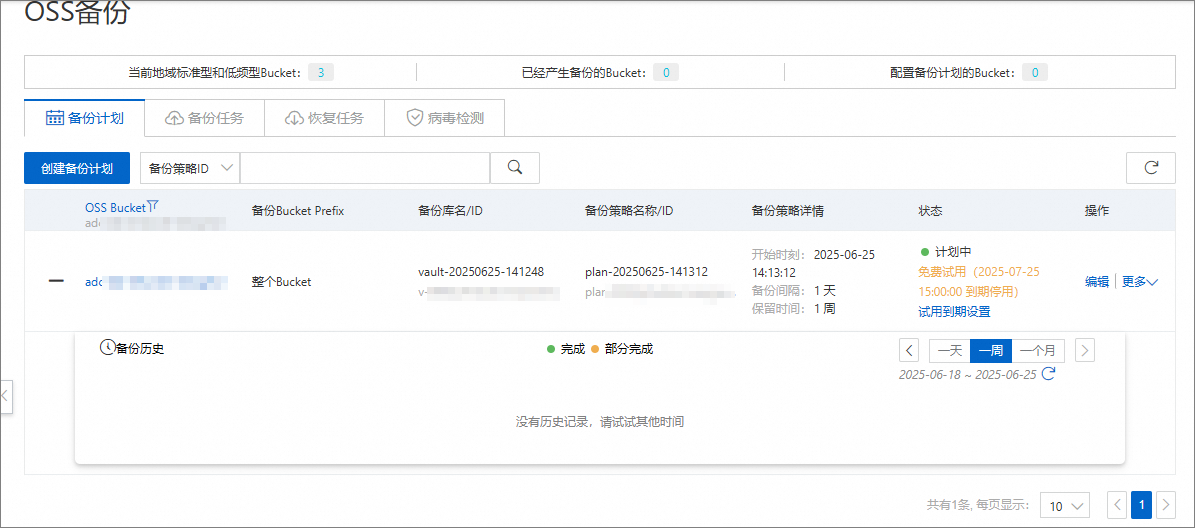The width and height of the screenshot is (1195, 528).
Task: Go to the next page of results
Action: pos(1166,505)
